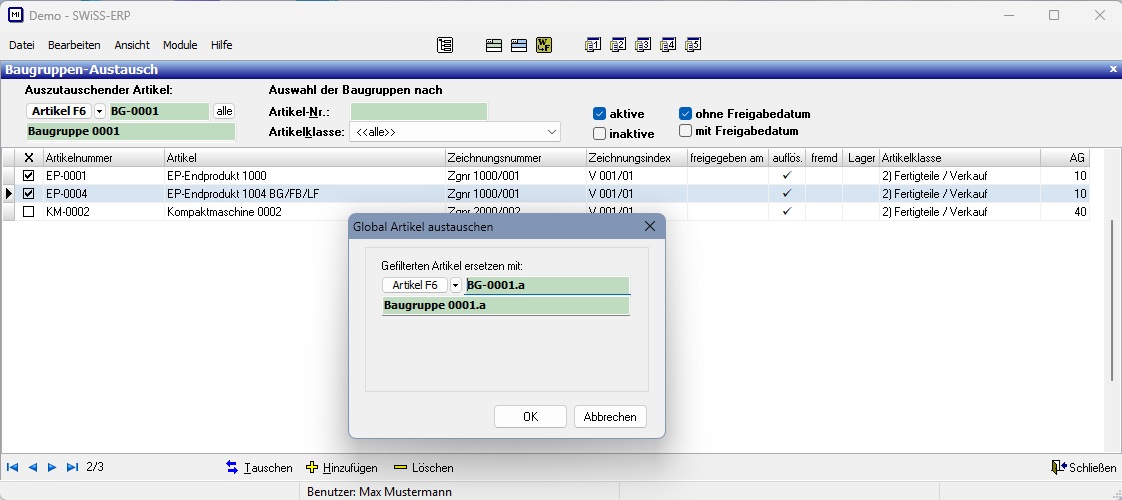Open window number 1 toolbar icon
The height and width of the screenshot is (500, 1122).
(x=592, y=45)
